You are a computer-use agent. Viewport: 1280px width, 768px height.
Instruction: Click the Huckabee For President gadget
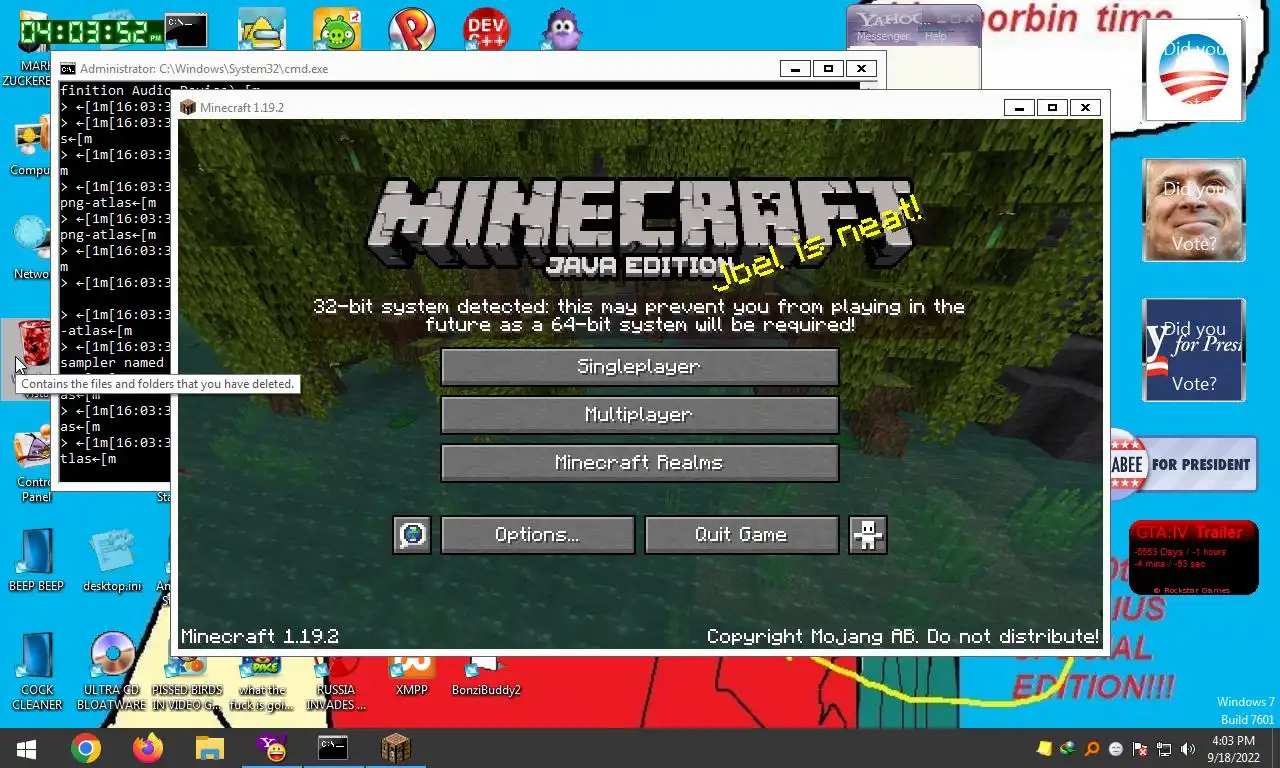click(x=1184, y=464)
